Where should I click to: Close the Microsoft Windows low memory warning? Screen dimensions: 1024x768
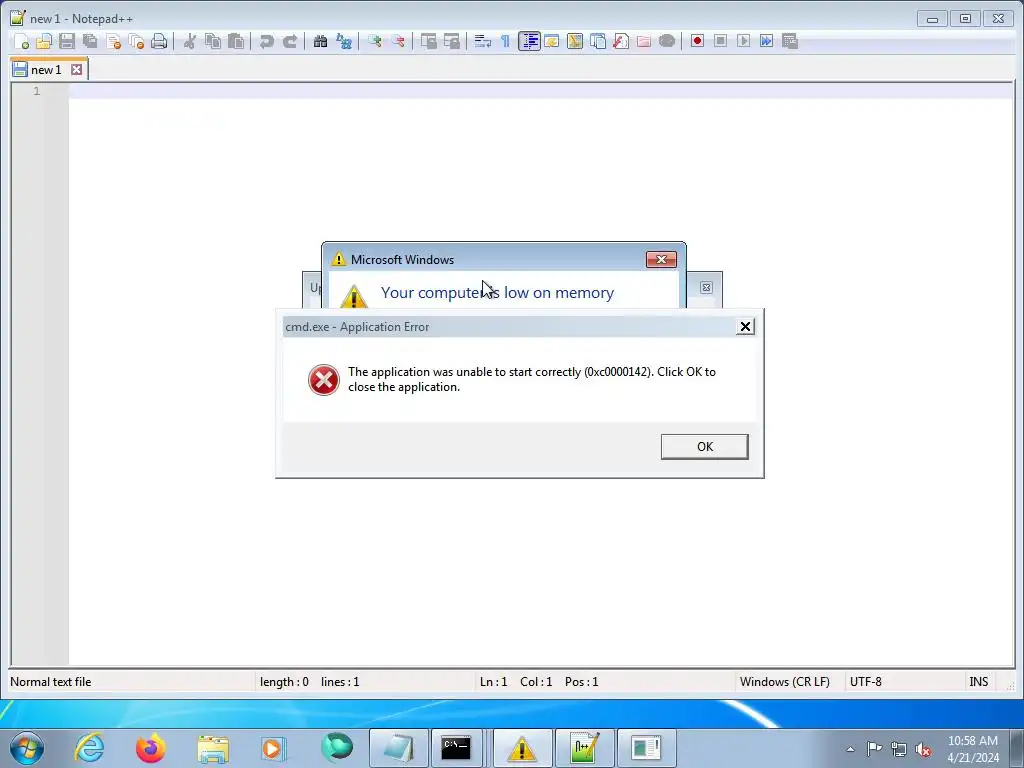click(661, 260)
